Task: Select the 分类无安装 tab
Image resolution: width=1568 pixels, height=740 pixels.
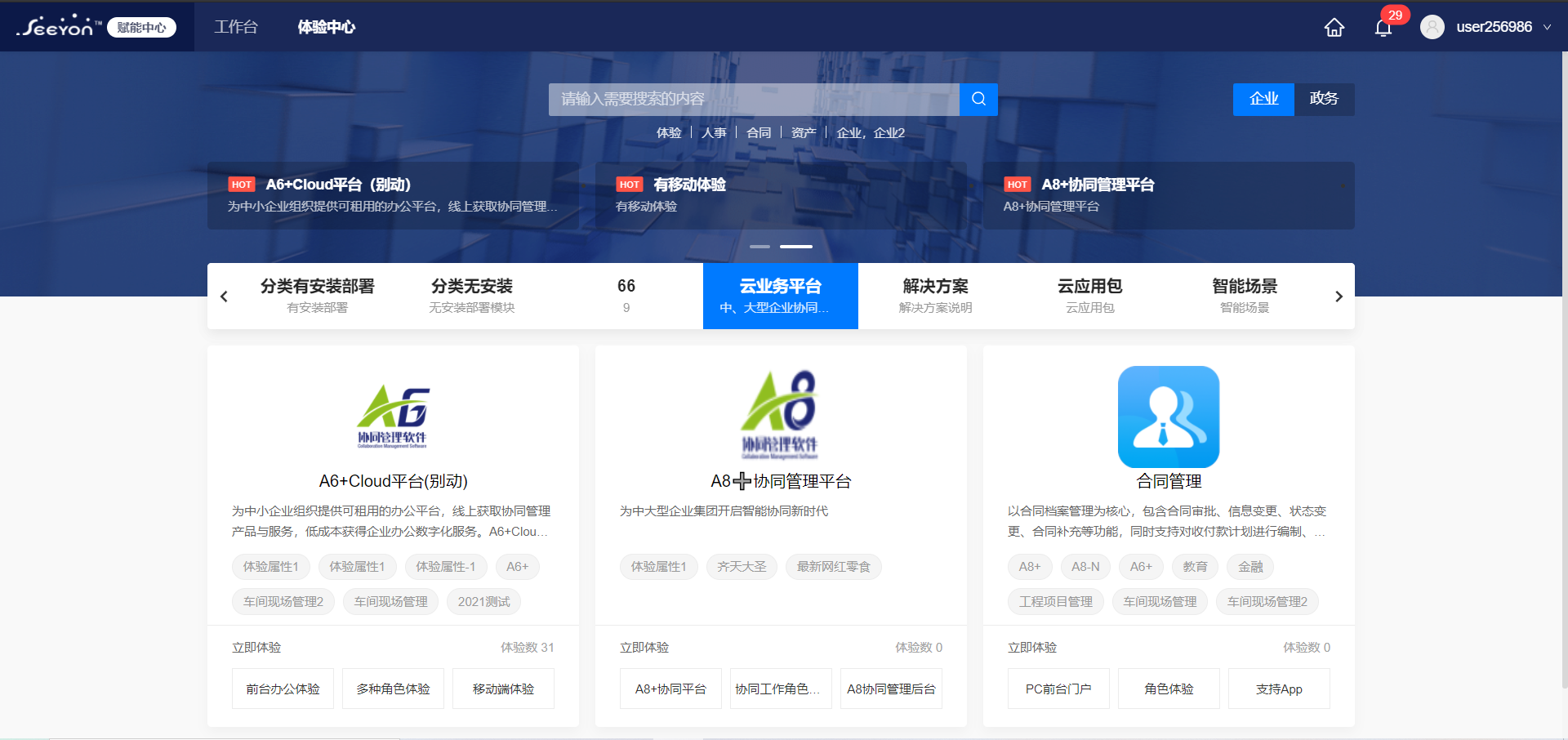Action: [x=471, y=296]
